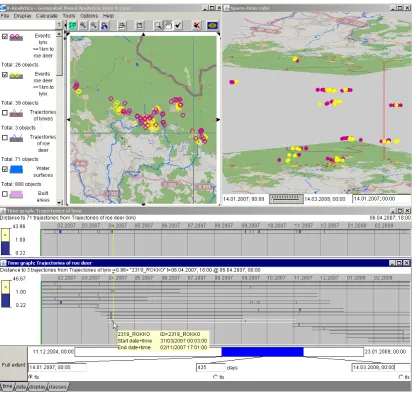Click the Trajectories of roe deer legend symbol
413x395 pixels.
16,138
